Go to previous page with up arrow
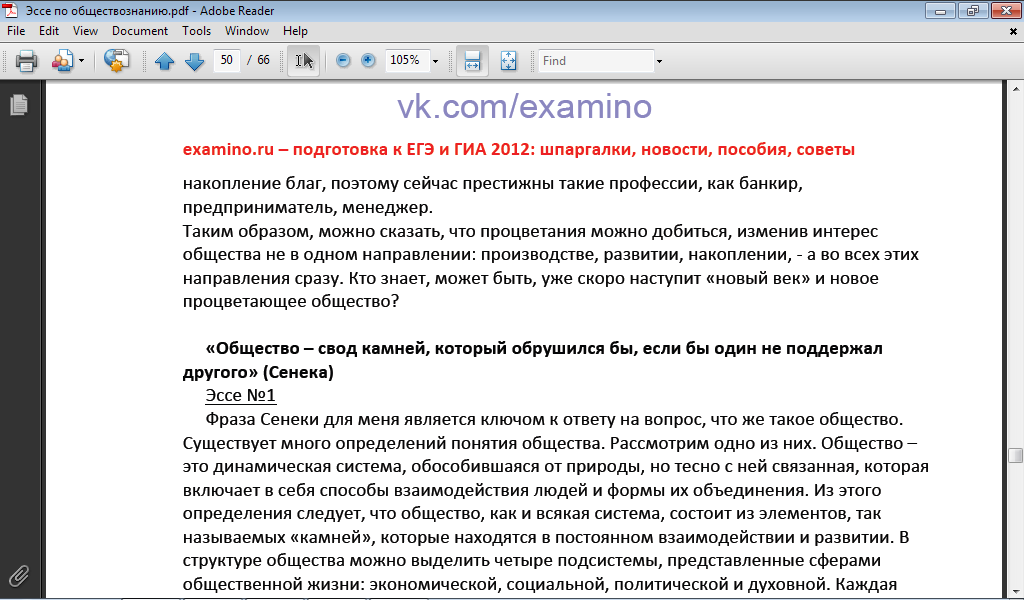 165,61
